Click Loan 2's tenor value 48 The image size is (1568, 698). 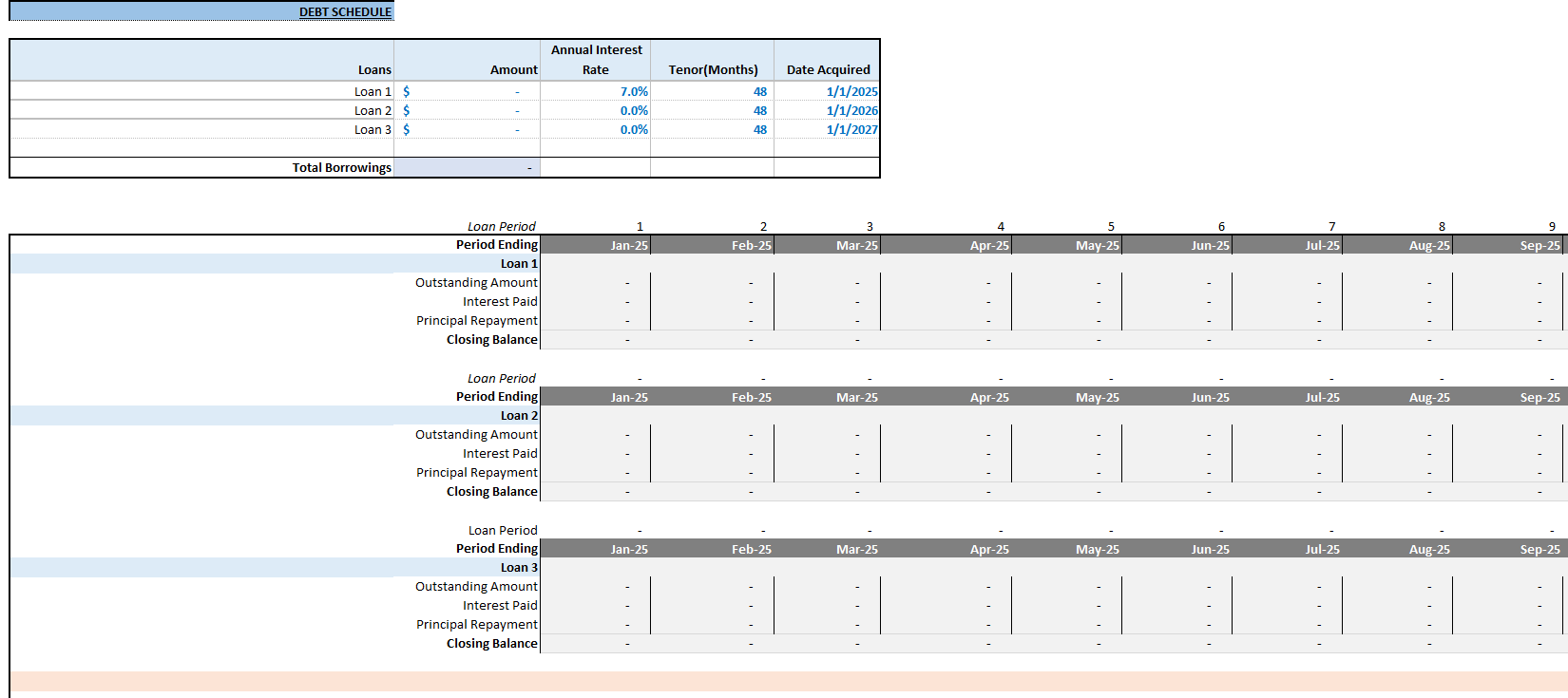click(713, 110)
